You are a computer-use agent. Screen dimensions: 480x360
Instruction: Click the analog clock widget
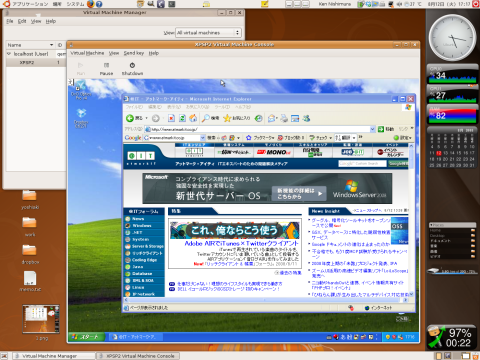tap(452, 38)
